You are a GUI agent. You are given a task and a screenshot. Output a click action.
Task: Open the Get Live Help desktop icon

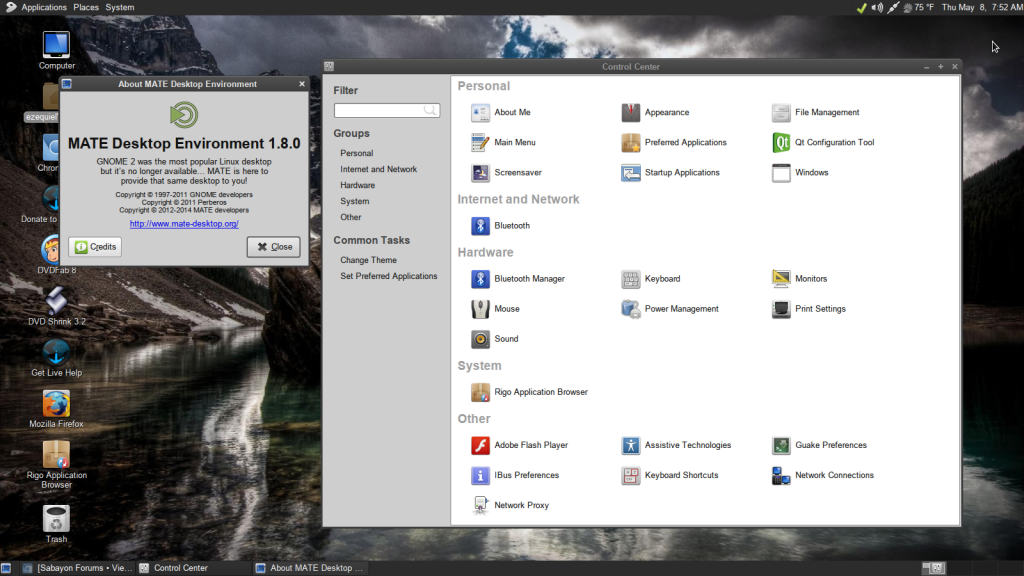(56, 352)
